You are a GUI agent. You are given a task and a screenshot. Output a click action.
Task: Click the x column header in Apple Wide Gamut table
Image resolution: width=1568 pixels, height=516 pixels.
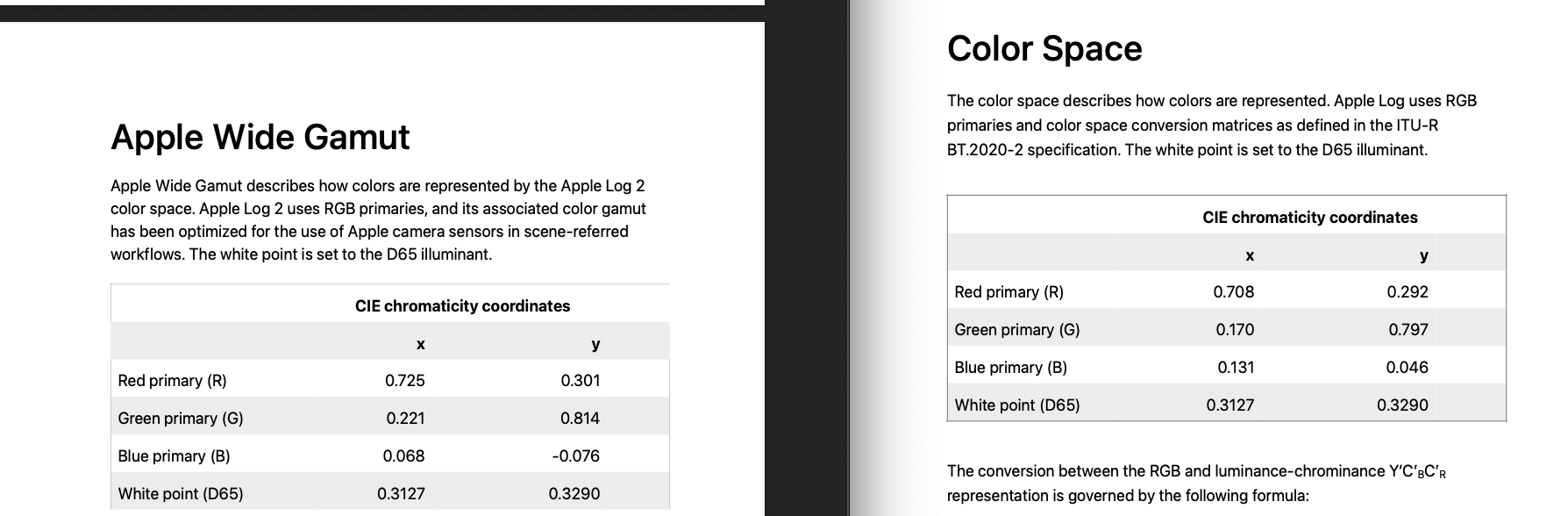coord(420,345)
